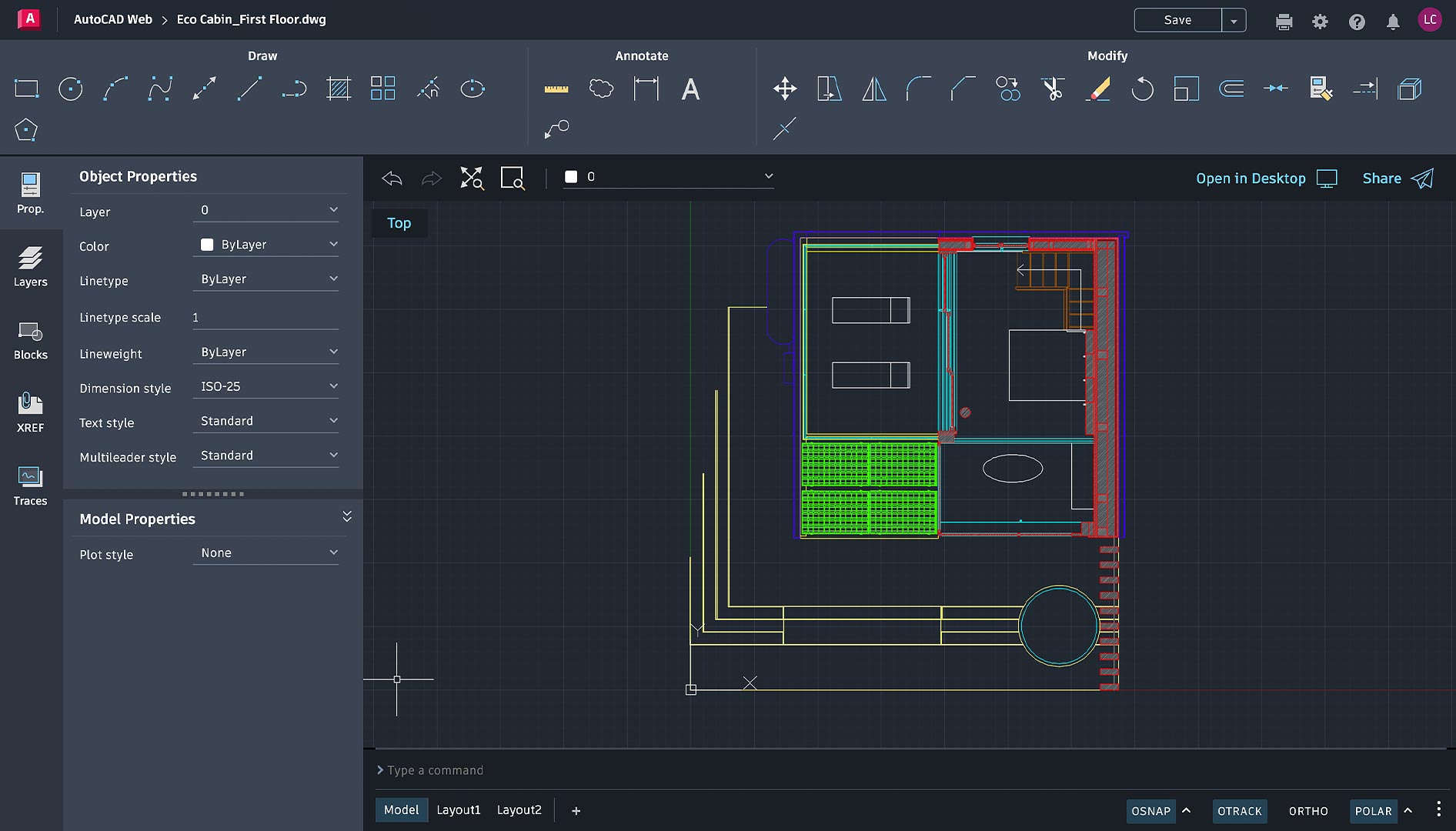
Task: Open the Dimension style dropdown
Action: click(265, 386)
